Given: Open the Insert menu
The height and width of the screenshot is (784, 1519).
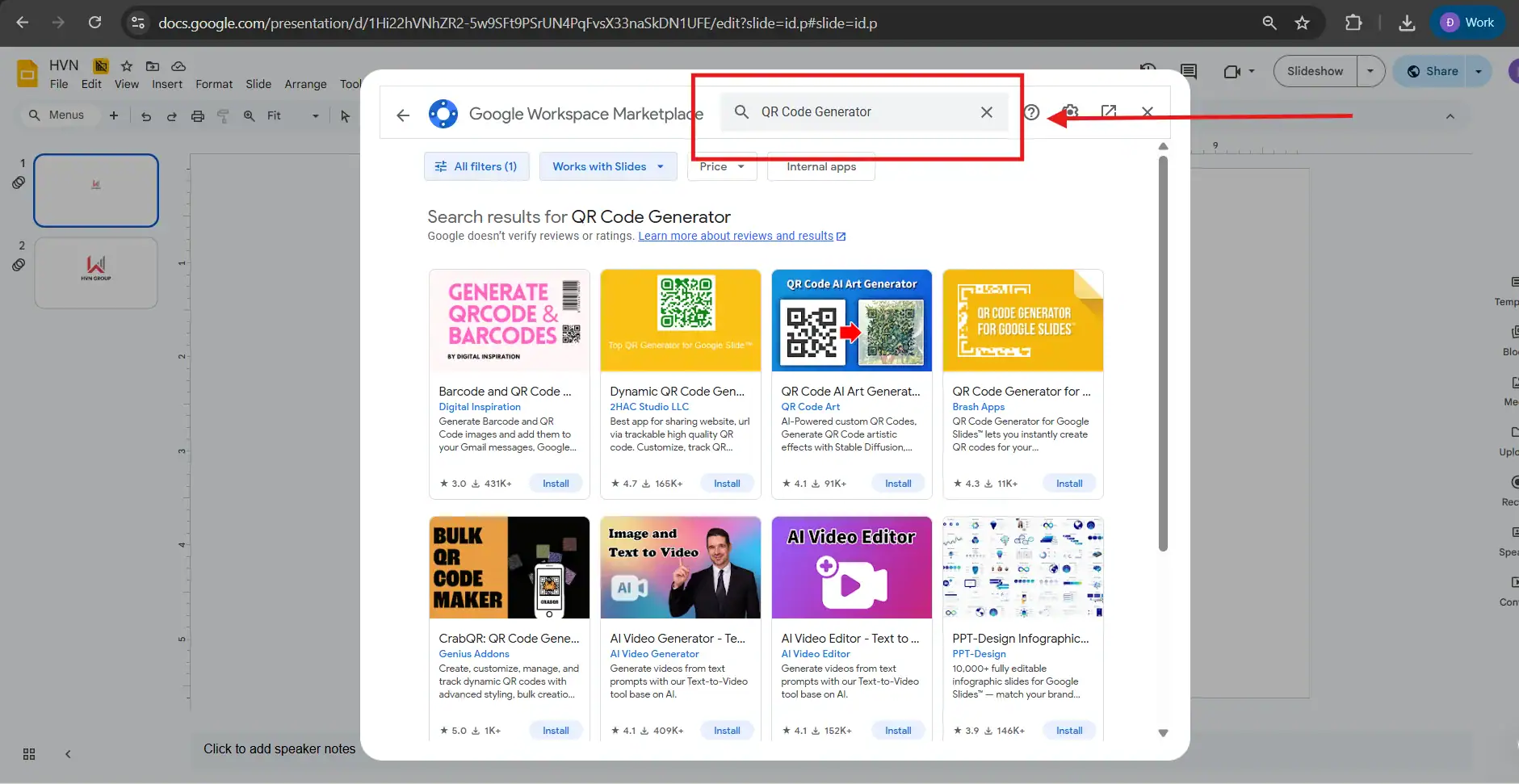Looking at the screenshot, I should coord(167,84).
